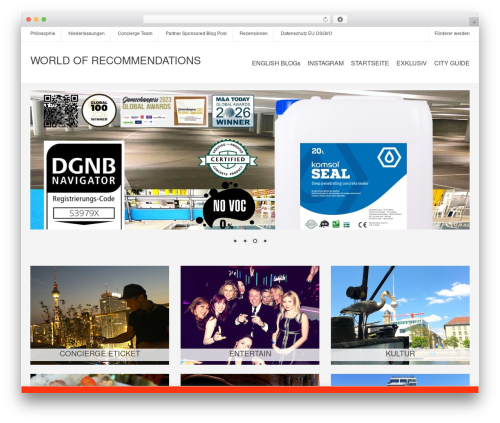The width and height of the screenshot is (500, 423).
Task: Click the macOS close window button
Action: pos(29,20)
